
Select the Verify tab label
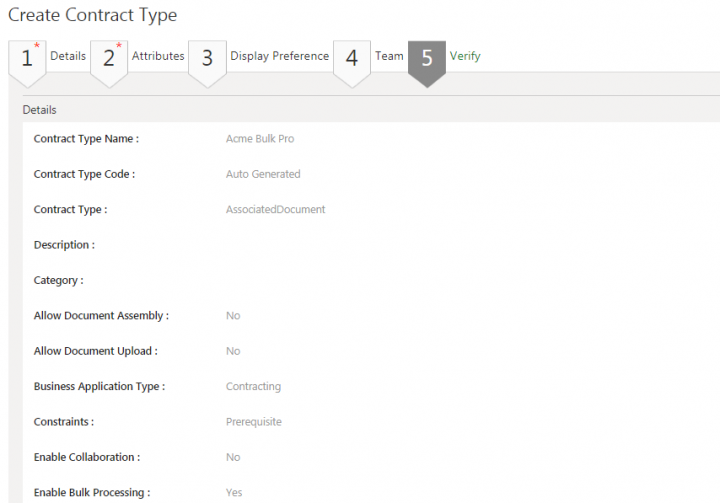pos(465,56)
